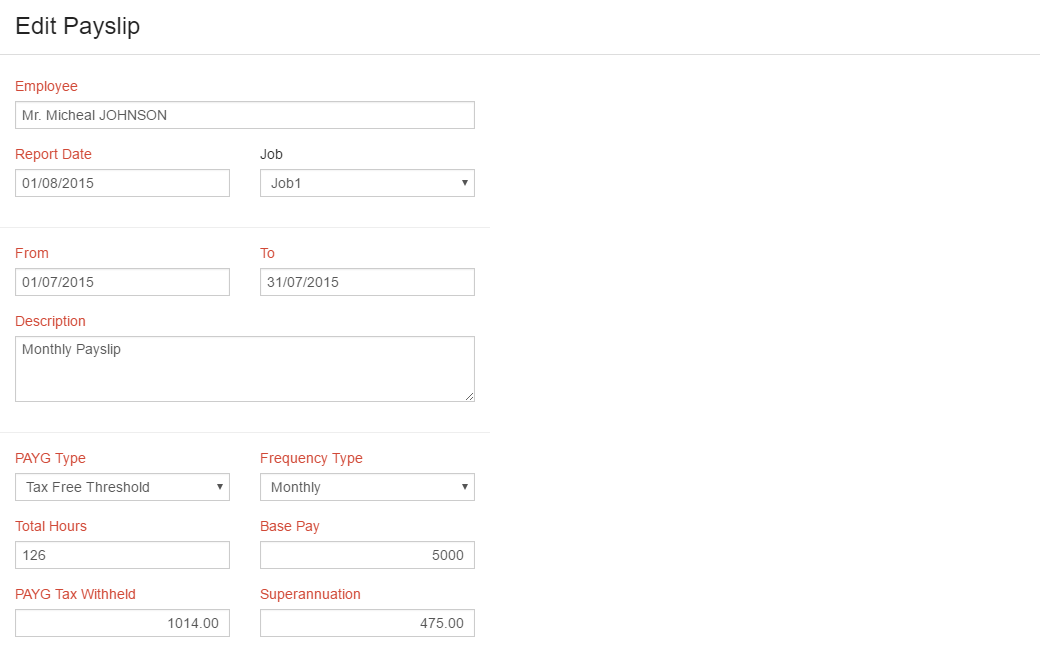Viewport: 1040px width, 650px height.
Task: Open the Job dropdown
Action: pyautogui.click(x=366, y=183)
